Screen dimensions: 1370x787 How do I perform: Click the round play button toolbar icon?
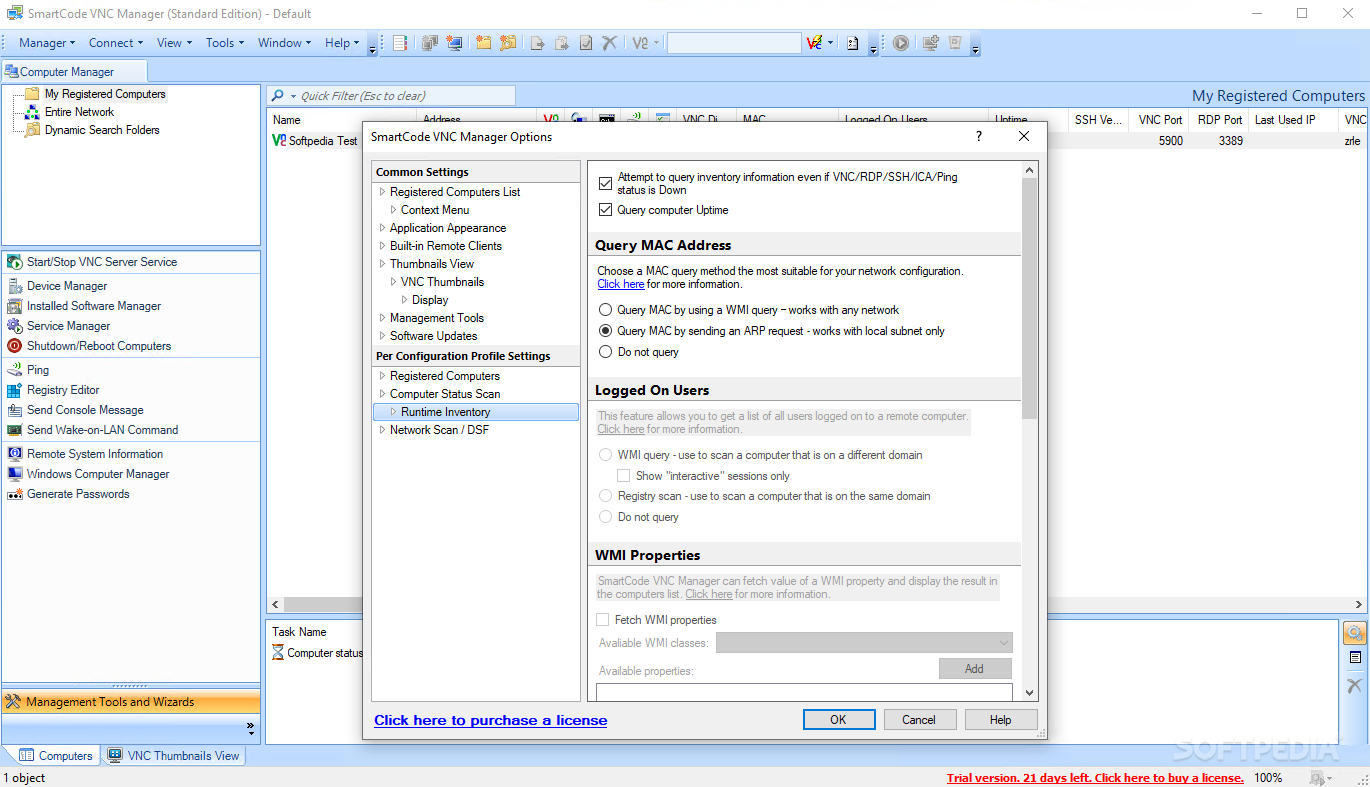[x=901, y=43]
